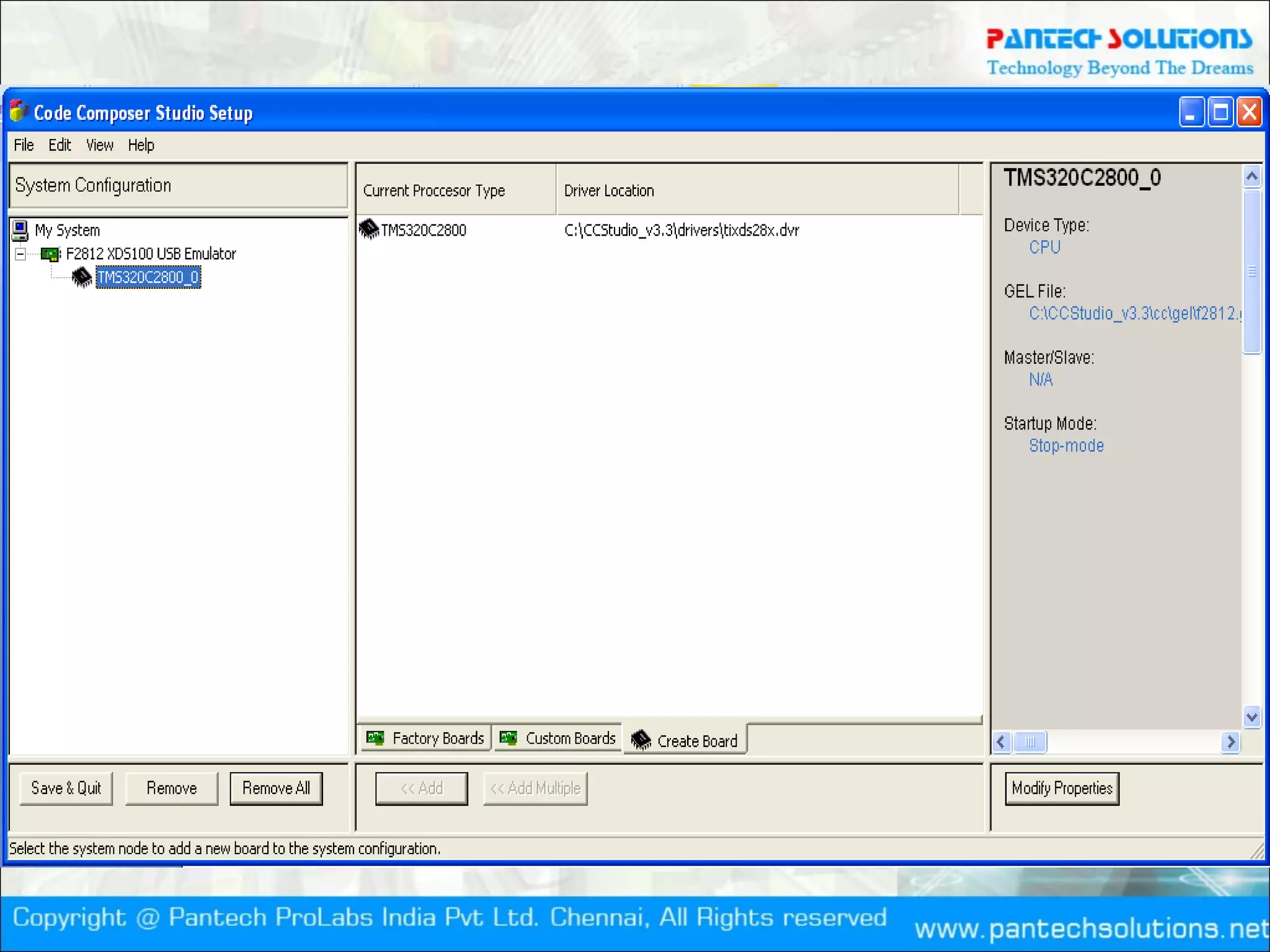Open the View menu
The width and height of the screenshot is (1270, 952).
99,145
